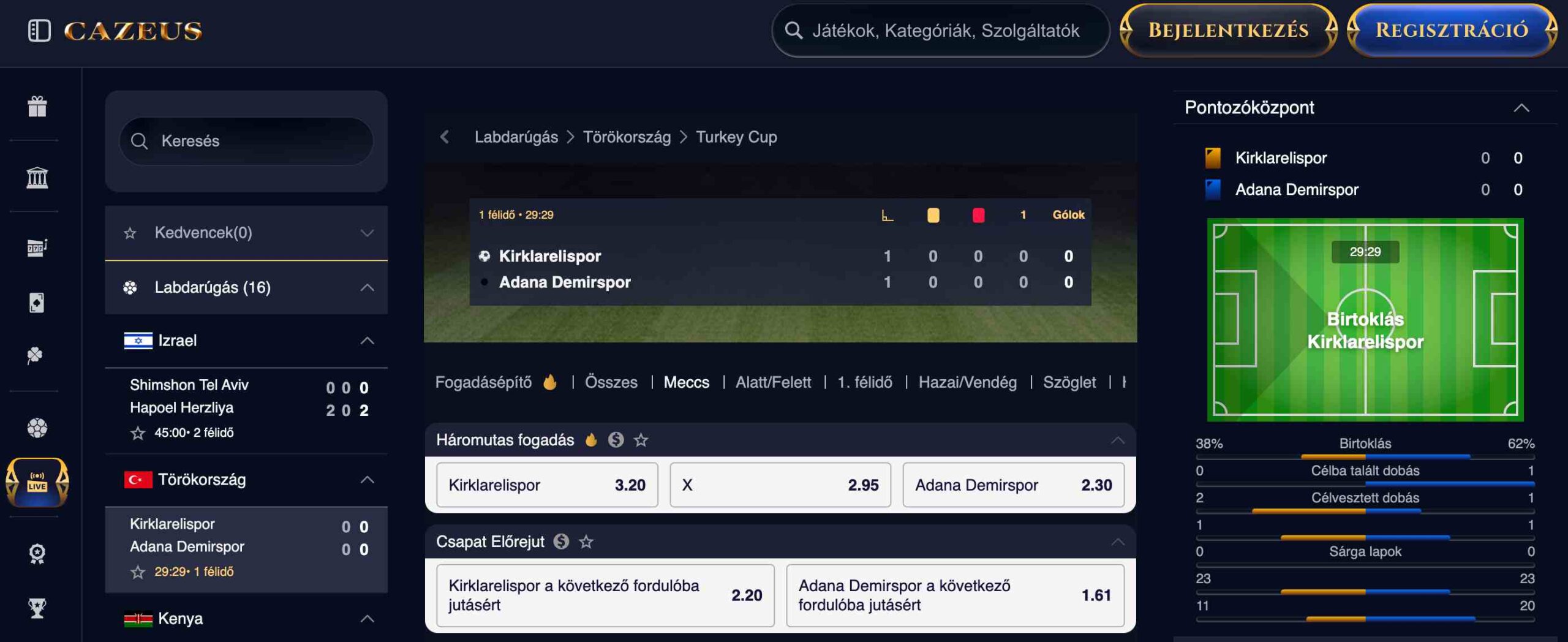Screen dimensions: 1568x642
Task: Star the Háromutas fogadás market
Action: (x=641, y=440)
